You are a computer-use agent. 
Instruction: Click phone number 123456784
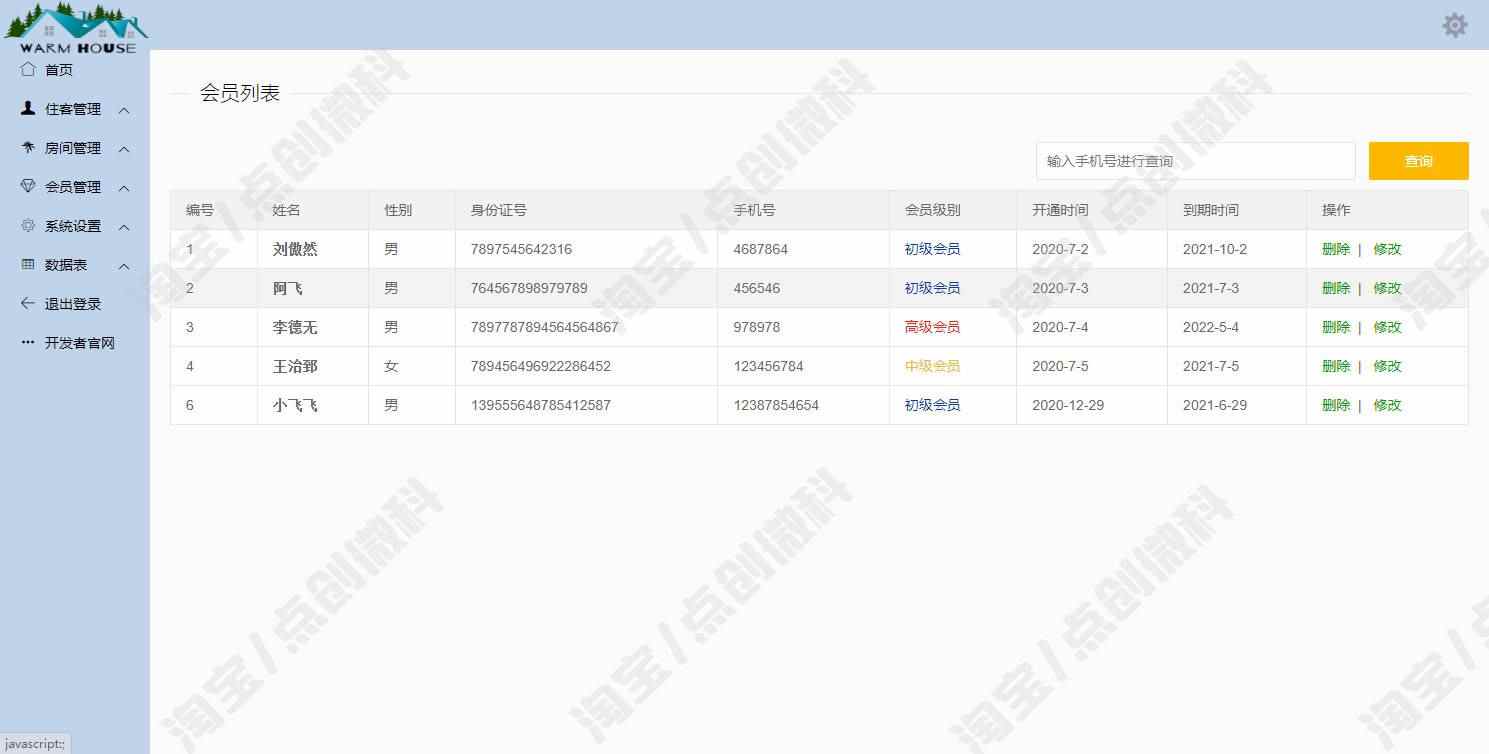768,366
